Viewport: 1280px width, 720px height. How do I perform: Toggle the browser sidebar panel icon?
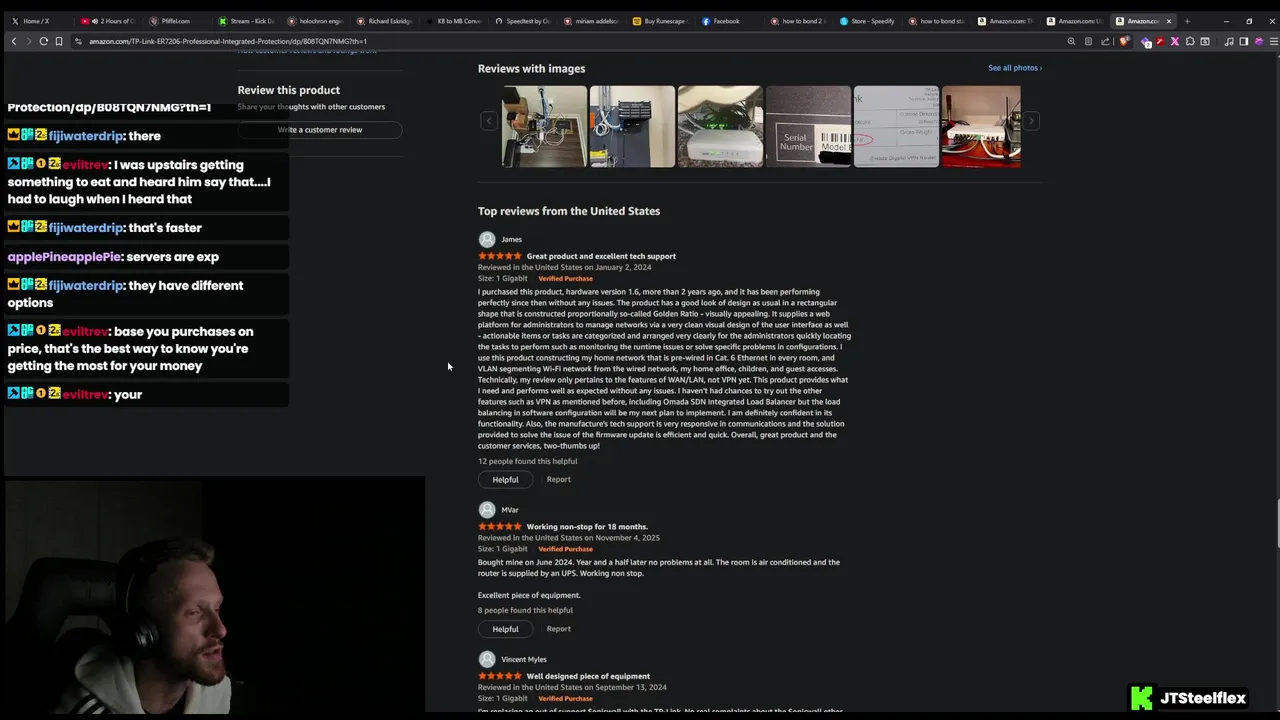[1243, 41]
